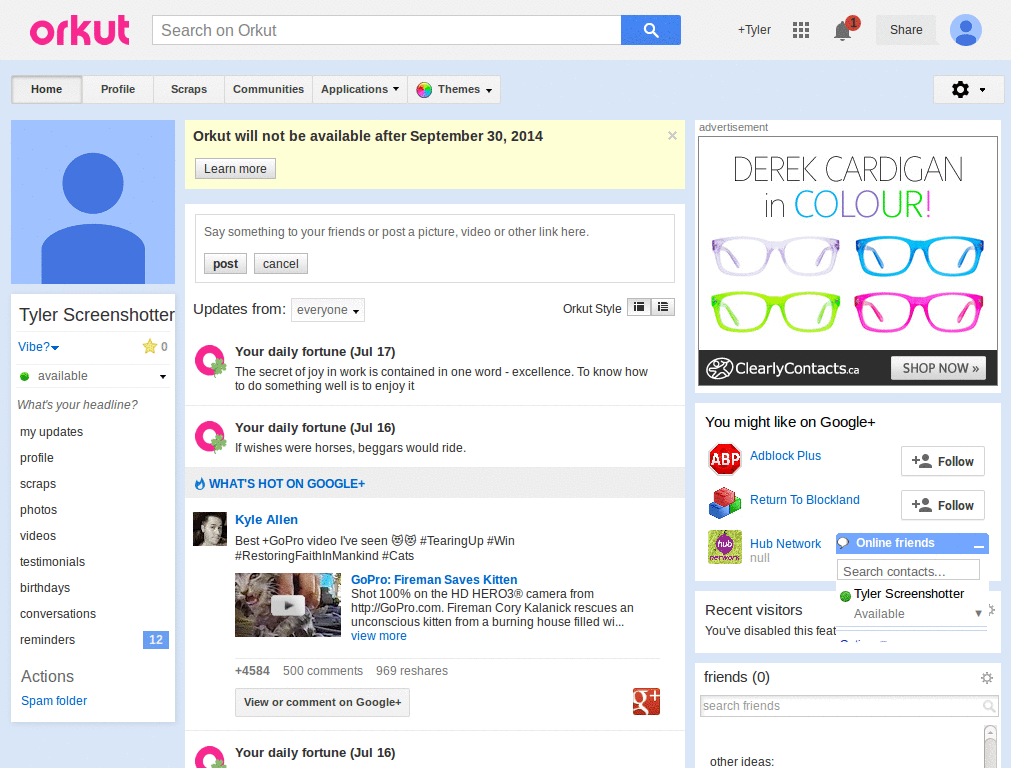The width and height of the screenshot is (1024, 768).
Task: Play the GoPro kitten video thumbnail
Action: [288, 605]
